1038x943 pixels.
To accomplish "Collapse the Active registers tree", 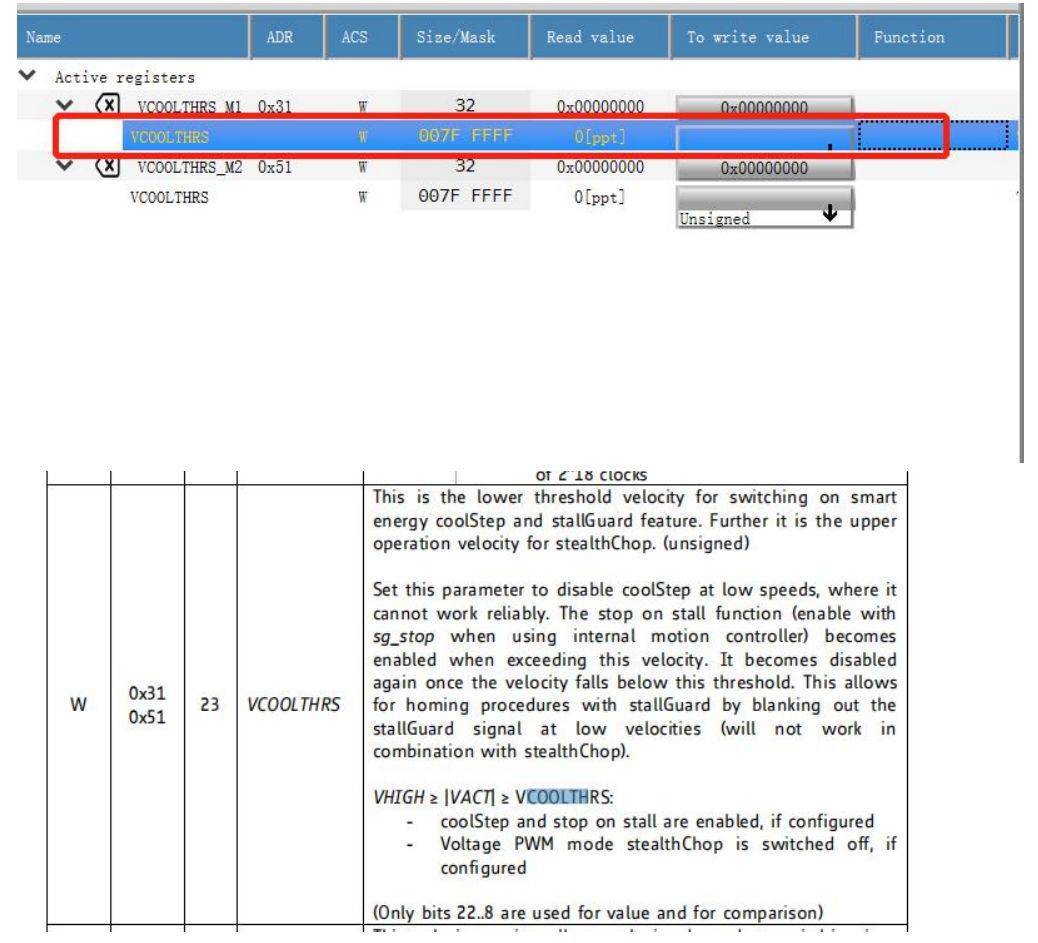I will coord(11,77).
